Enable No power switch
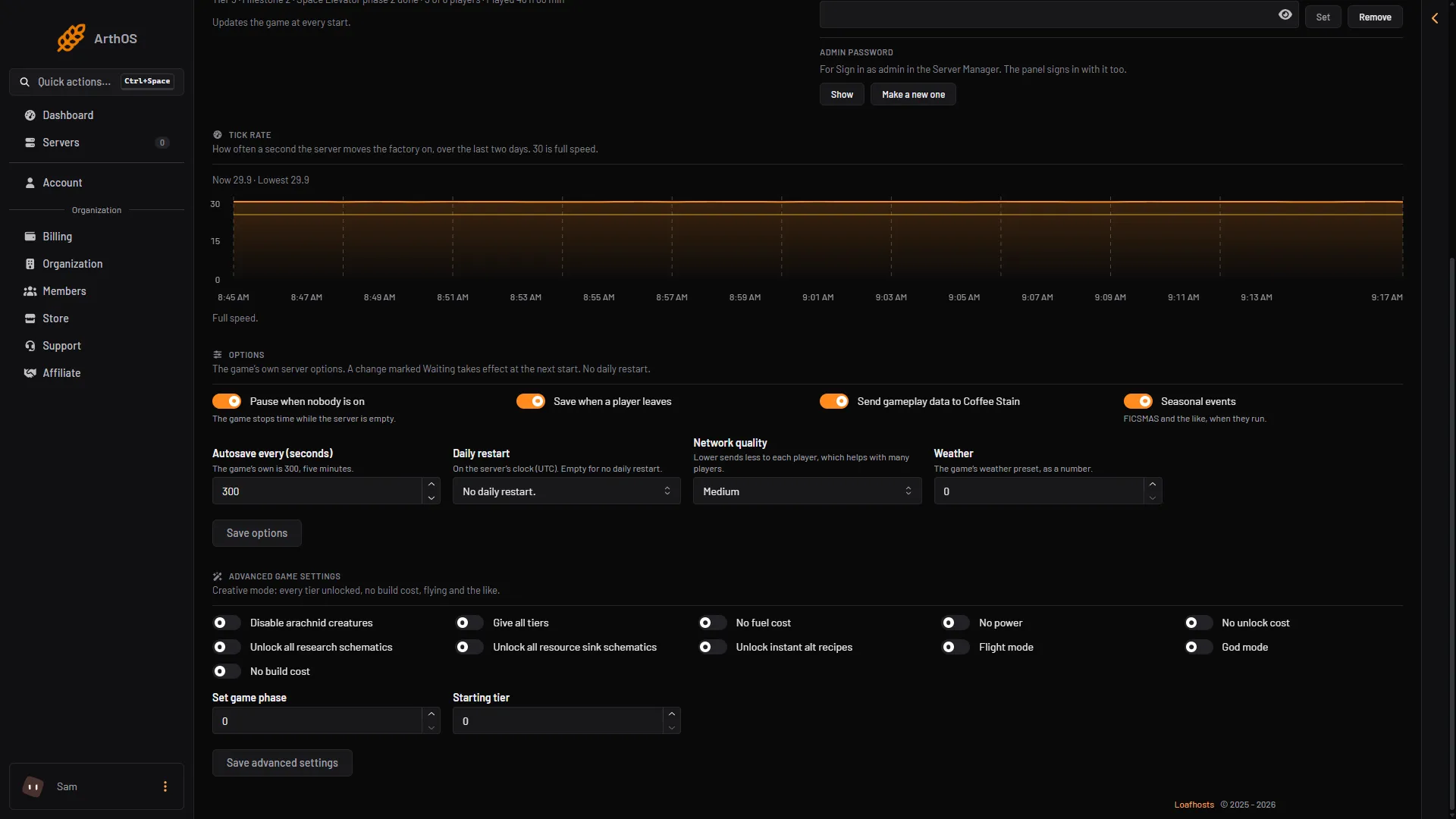The image size is (1456, 819). (955, 623)
